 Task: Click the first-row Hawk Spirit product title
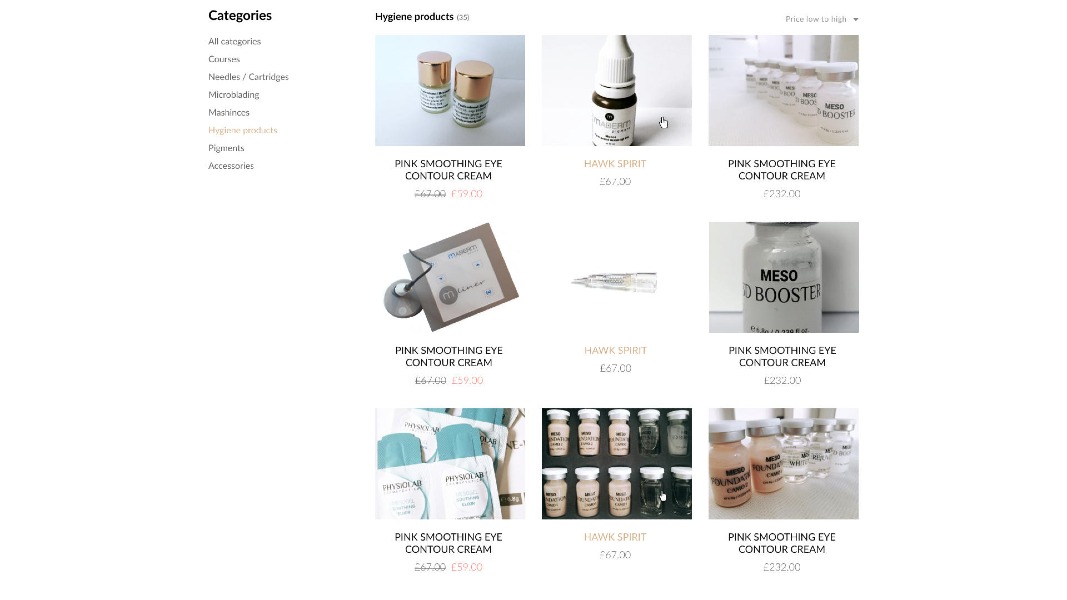pyautogui.click(x=615, y=164)
